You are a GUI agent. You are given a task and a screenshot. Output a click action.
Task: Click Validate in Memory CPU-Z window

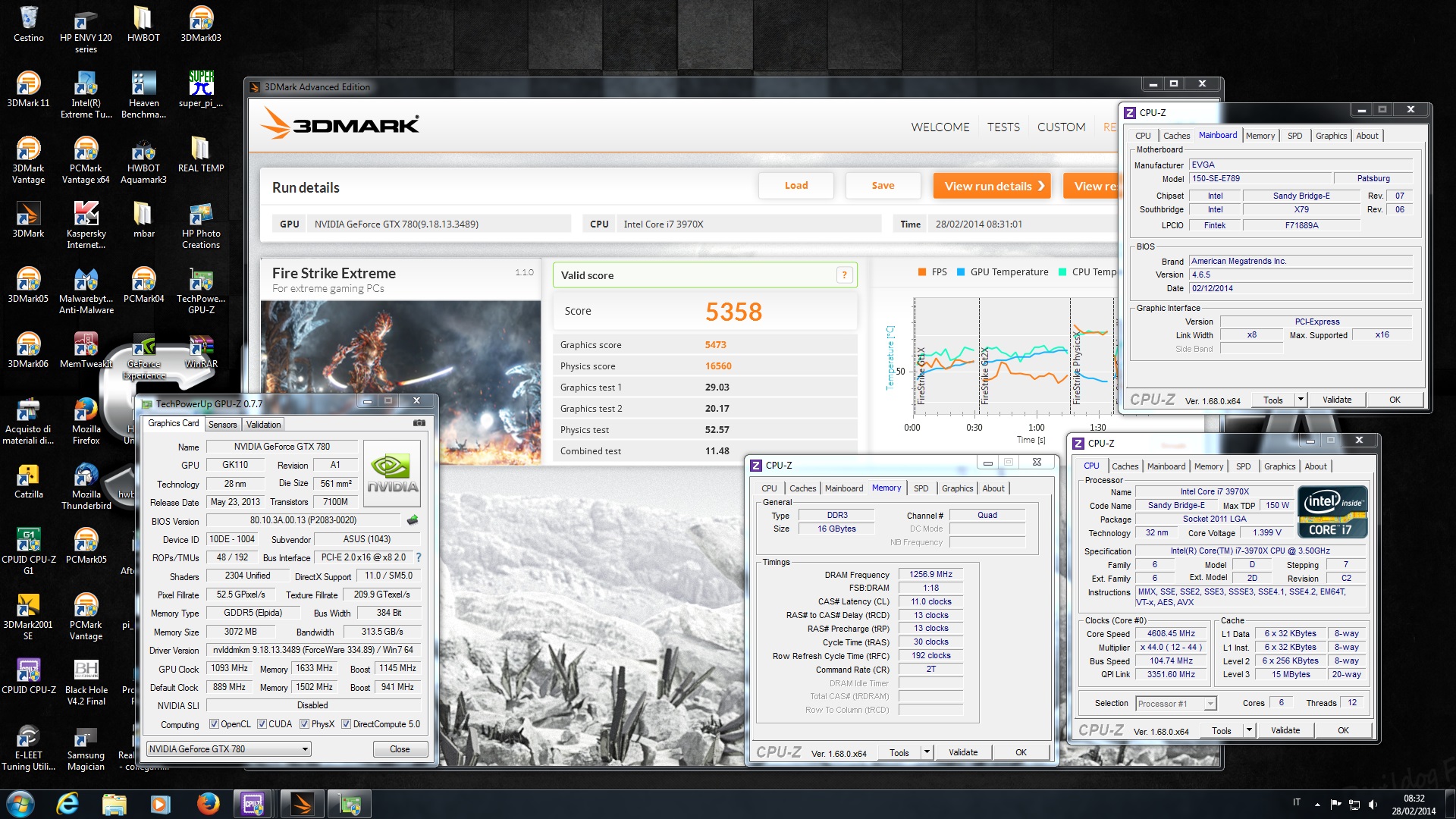pos(963,752)
